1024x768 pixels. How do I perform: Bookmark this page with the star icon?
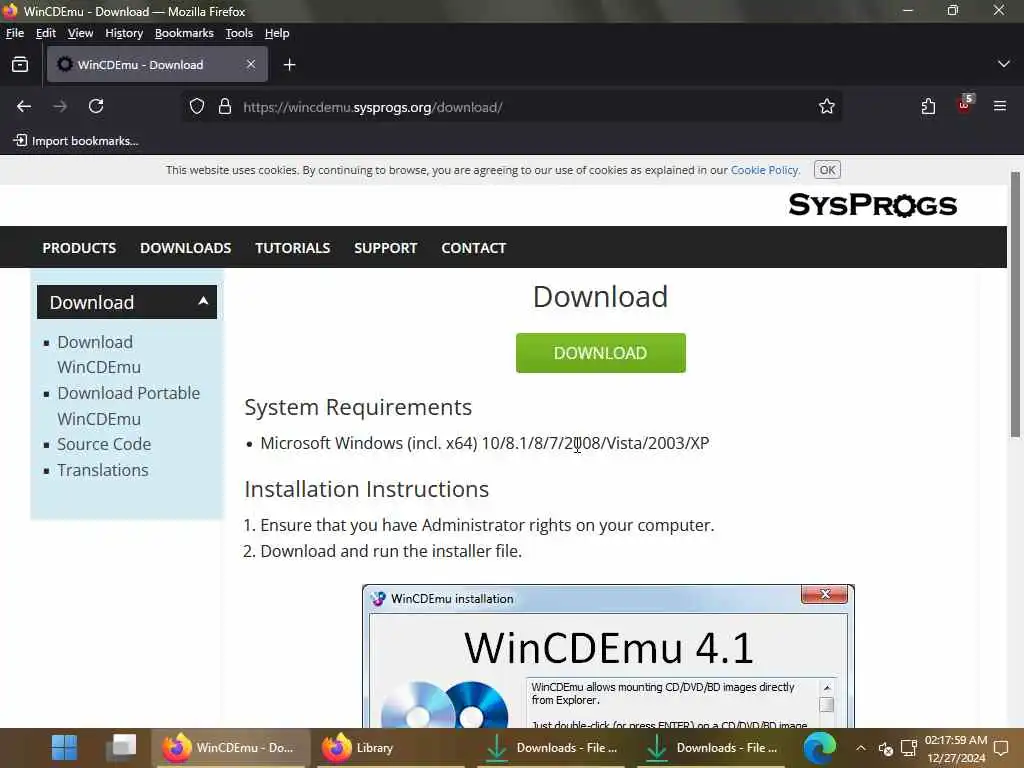click(x=827, y=106)
